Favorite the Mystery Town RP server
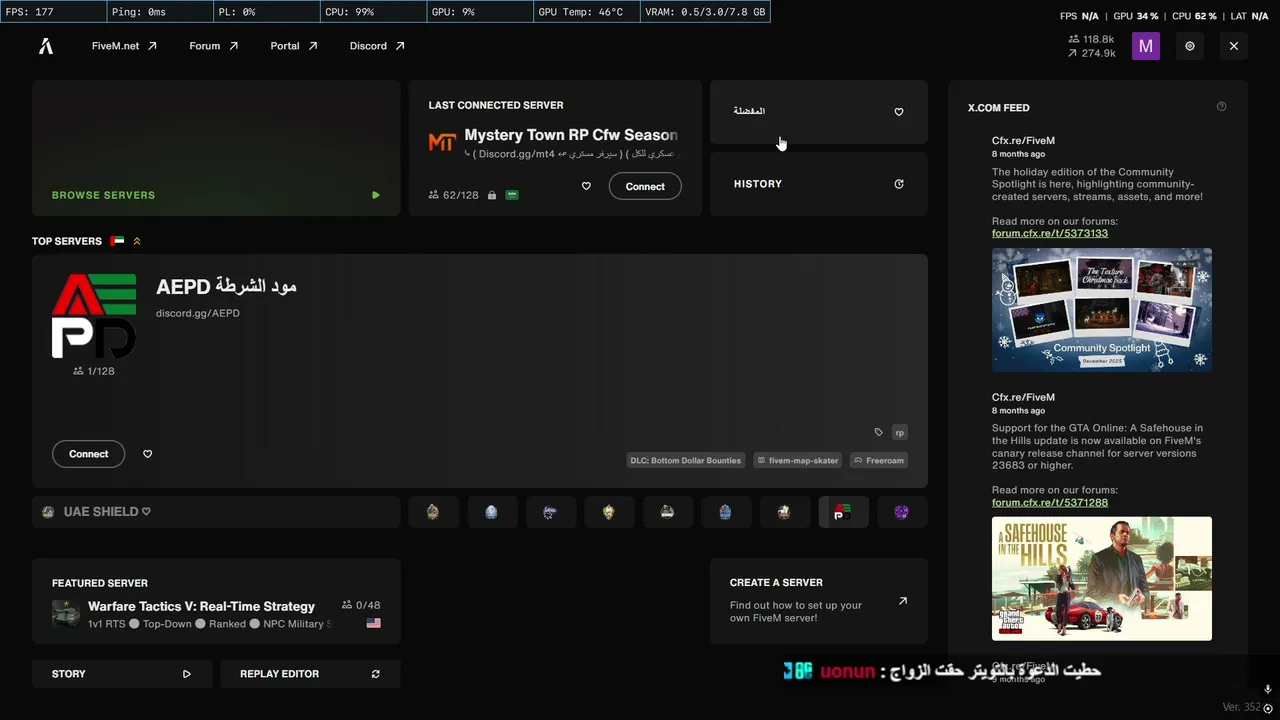 pos(586,186)
